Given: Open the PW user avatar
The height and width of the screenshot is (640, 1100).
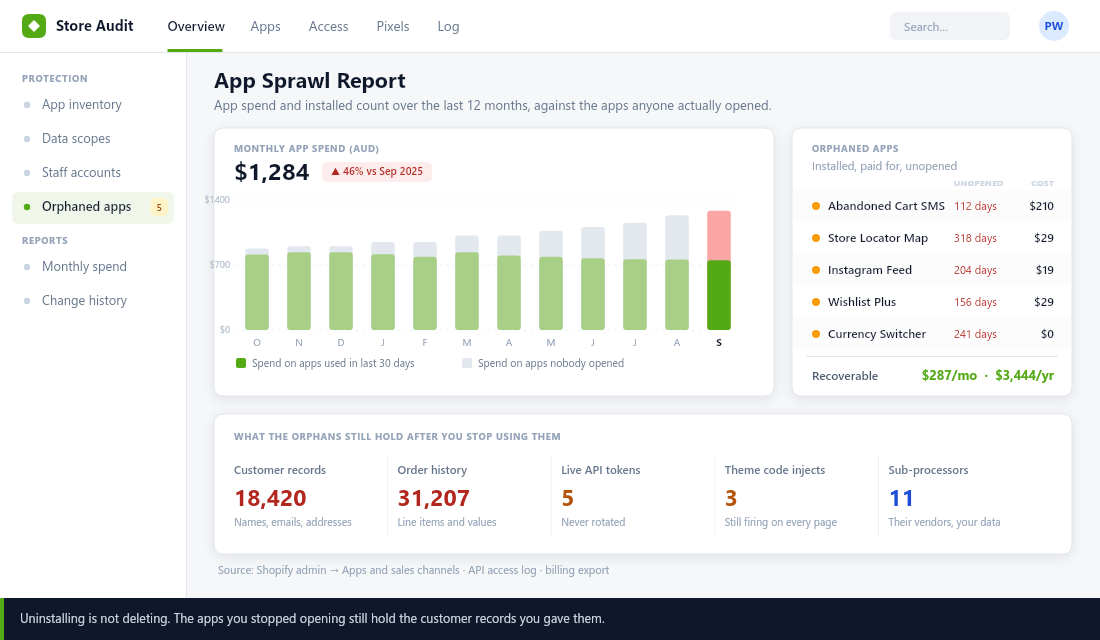Looking at the screenshot, I should (x=1053, y=26).
